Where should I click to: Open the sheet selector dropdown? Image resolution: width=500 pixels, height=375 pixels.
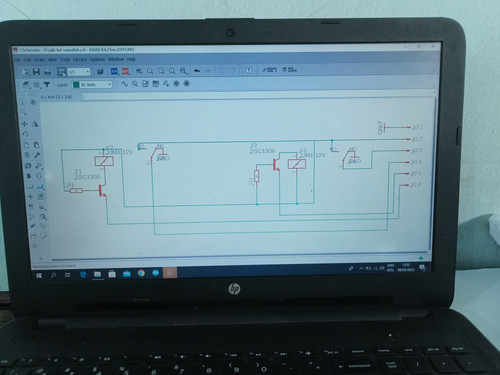79,72
